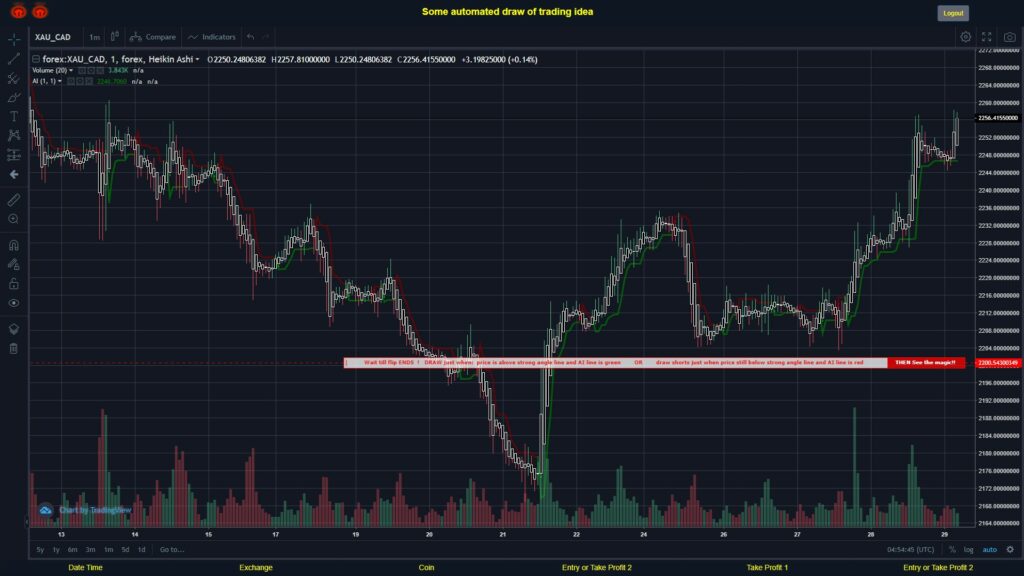Click the balance-scale icon beside Compare
Image resolution: width=1024 pixels, height=576 pixels.
[135, 37]
